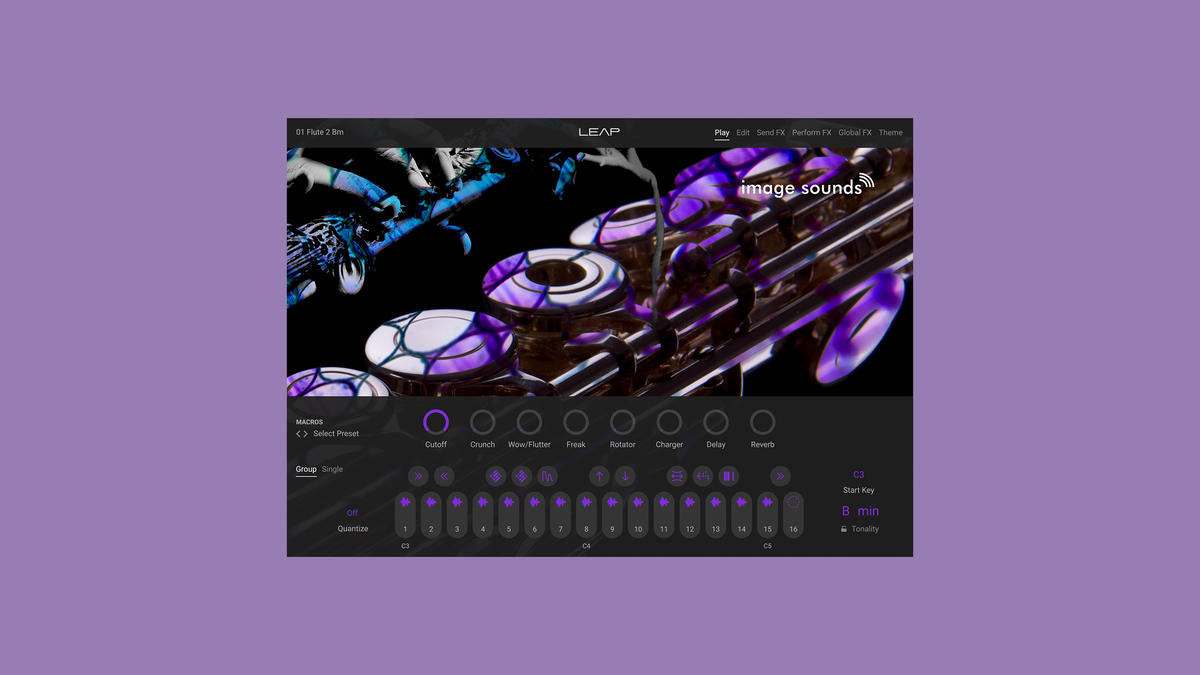Click the Freak macro knob
This screenshot has width=1200, height=675.
576,422
